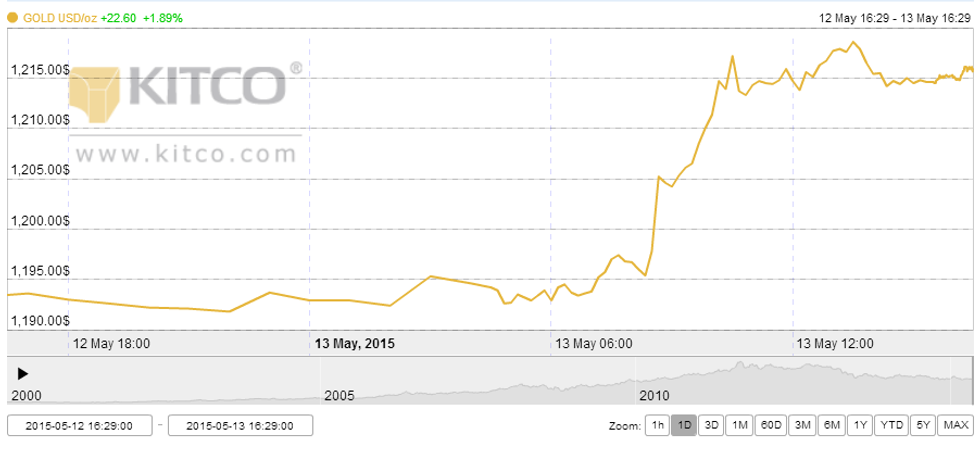Screen dimensions: 980x450
Task: Select 60D zoom range
Action: (x=771, y=425)
